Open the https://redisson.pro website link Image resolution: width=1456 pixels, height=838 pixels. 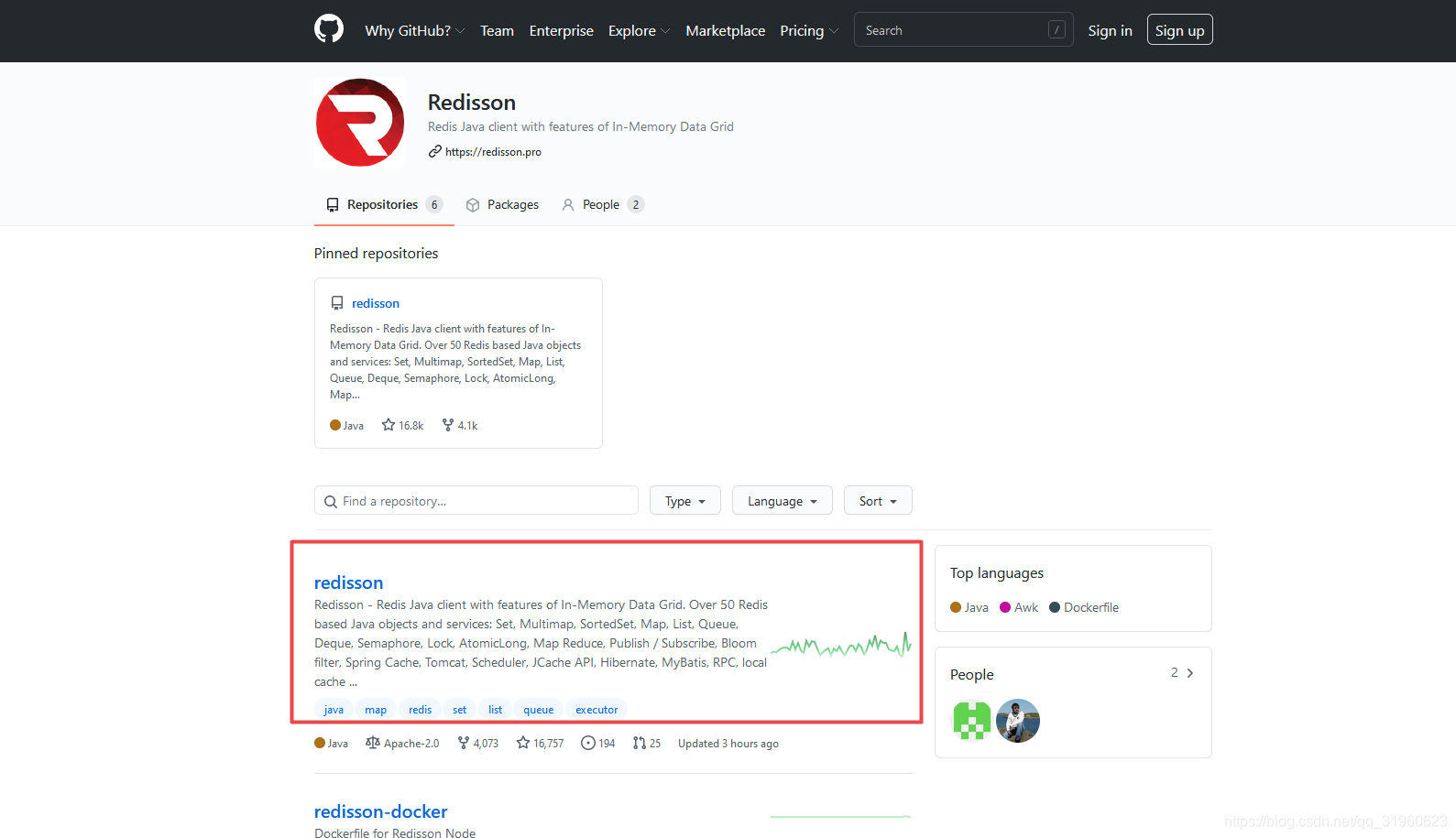493,152
